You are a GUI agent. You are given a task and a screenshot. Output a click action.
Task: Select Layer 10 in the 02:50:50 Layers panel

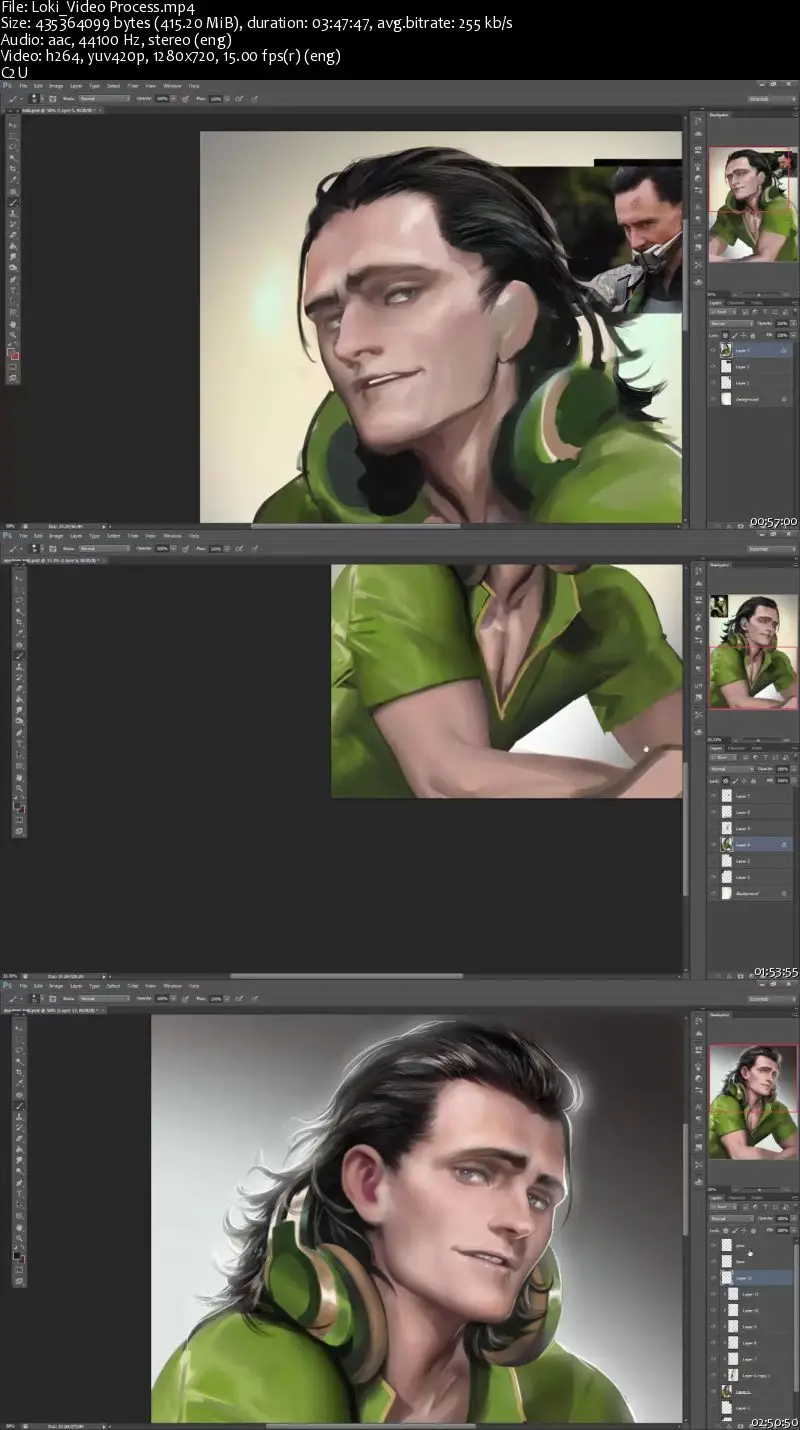coord(750,1310)
